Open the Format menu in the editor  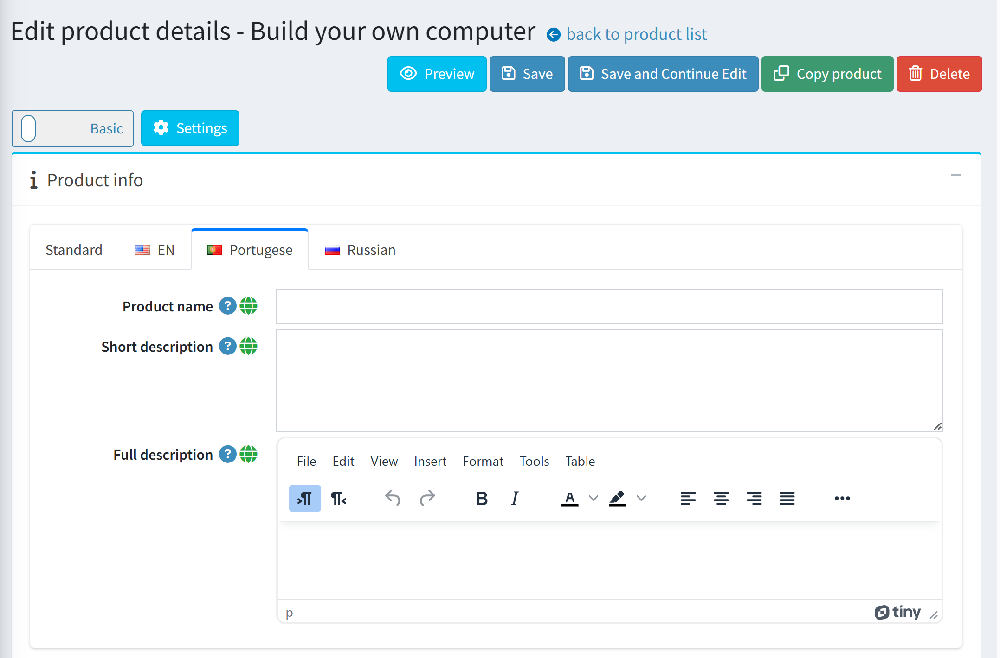click(483, 461)
